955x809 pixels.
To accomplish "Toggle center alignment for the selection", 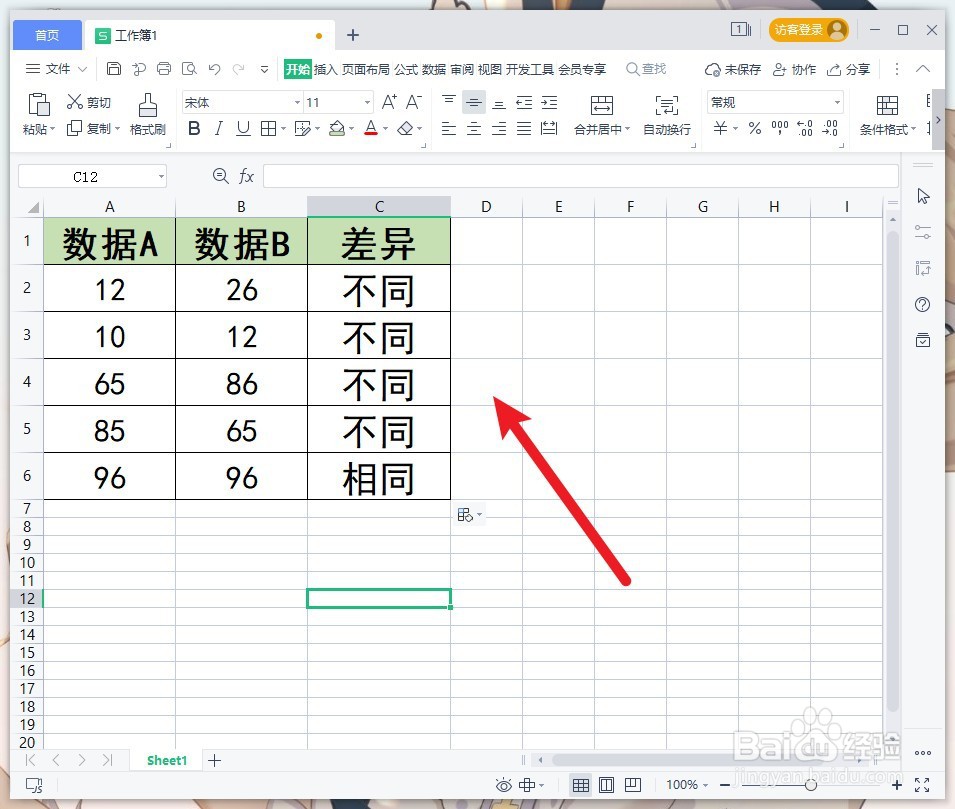I will [473, 128].
